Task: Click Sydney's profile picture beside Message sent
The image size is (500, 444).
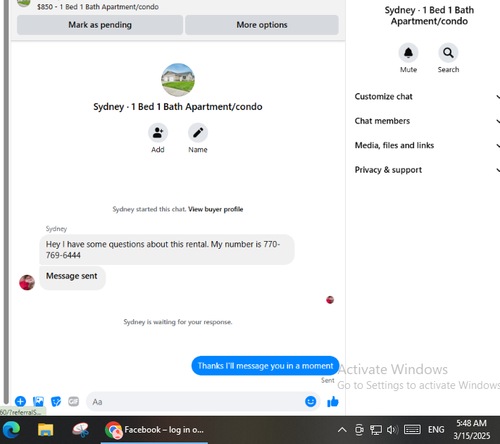Action: point(27,282)
